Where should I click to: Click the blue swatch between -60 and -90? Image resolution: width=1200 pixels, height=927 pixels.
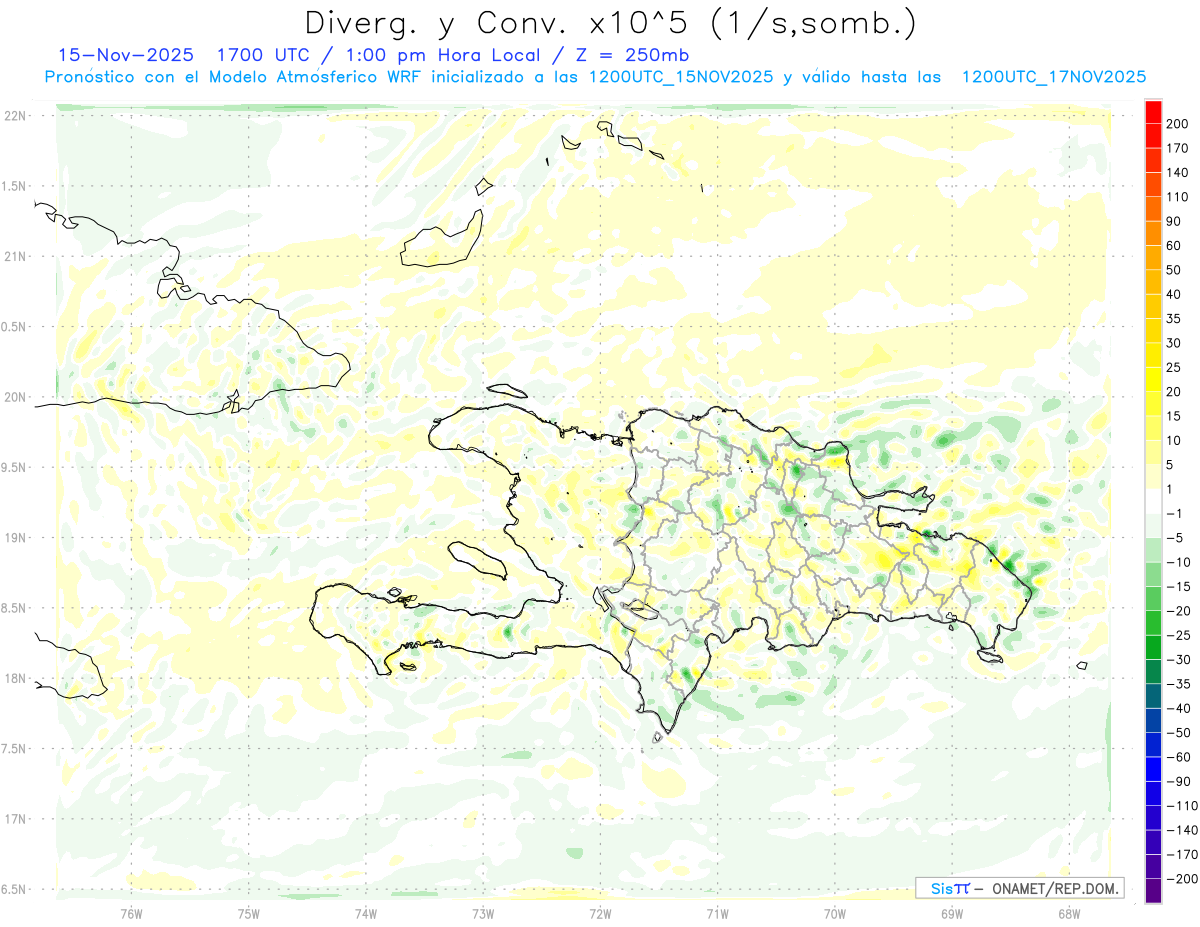tap(1153, 769)
